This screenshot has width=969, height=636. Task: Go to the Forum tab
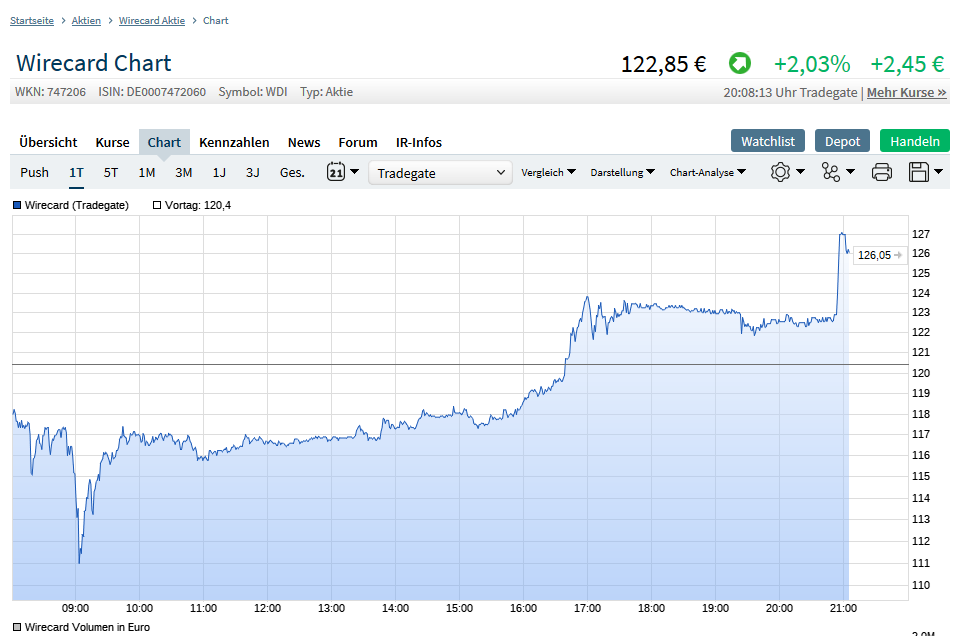358,142
